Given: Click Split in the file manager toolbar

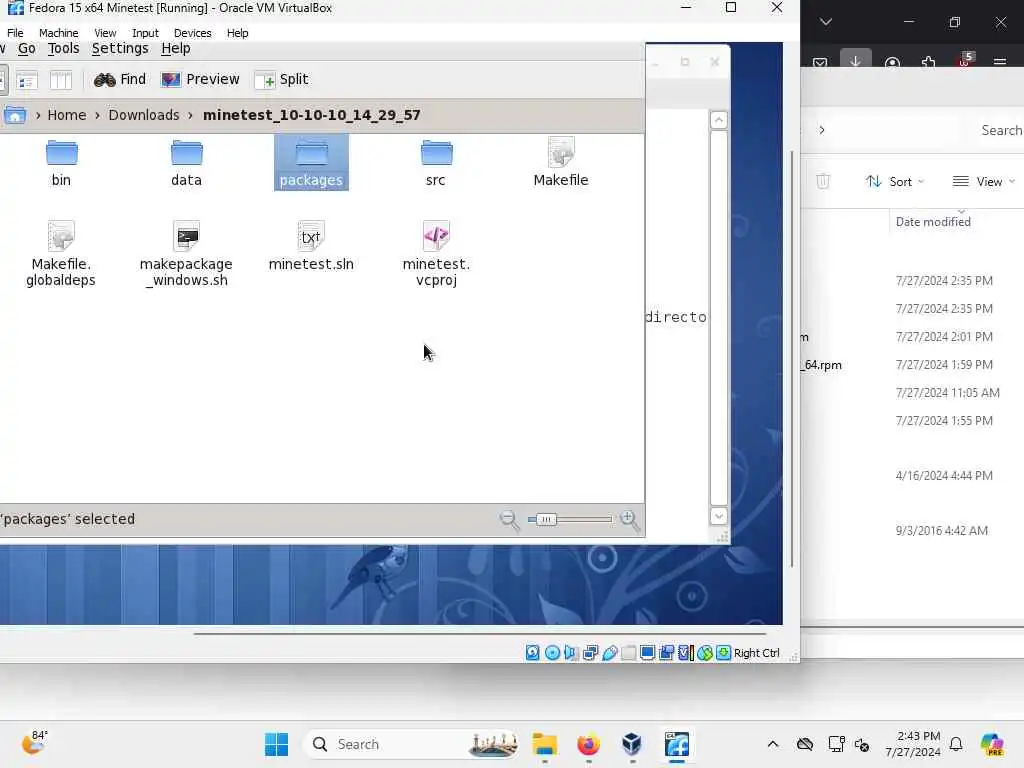Looking at the screenshot, I should pos(281,79).
